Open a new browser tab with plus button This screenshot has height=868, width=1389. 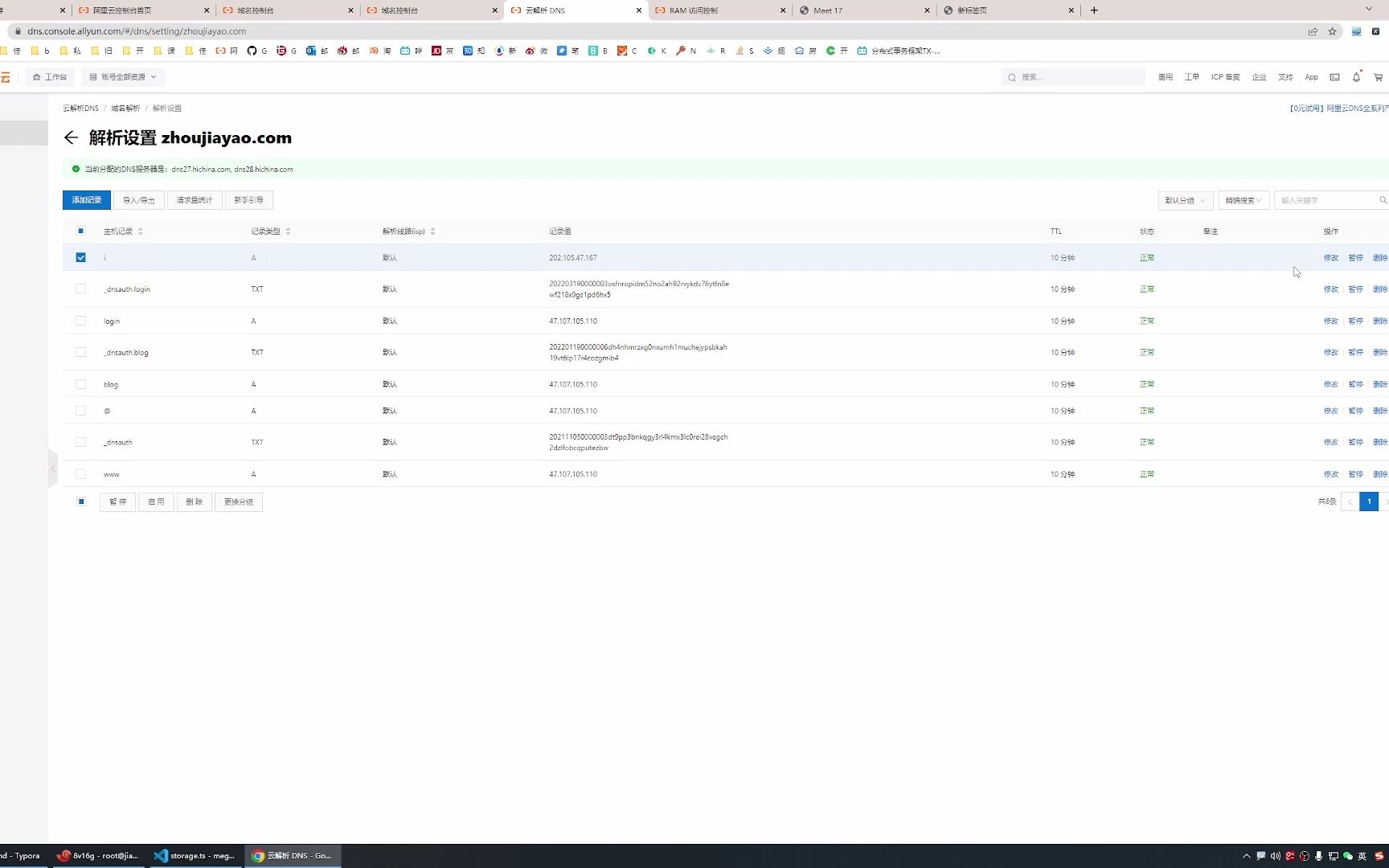point(1094,10)
